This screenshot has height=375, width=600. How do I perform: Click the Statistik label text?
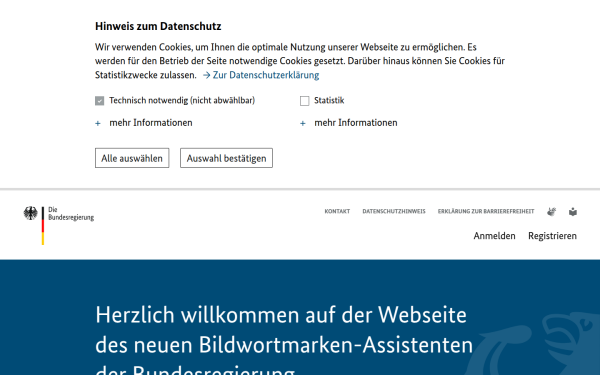[x=329, y=100]
